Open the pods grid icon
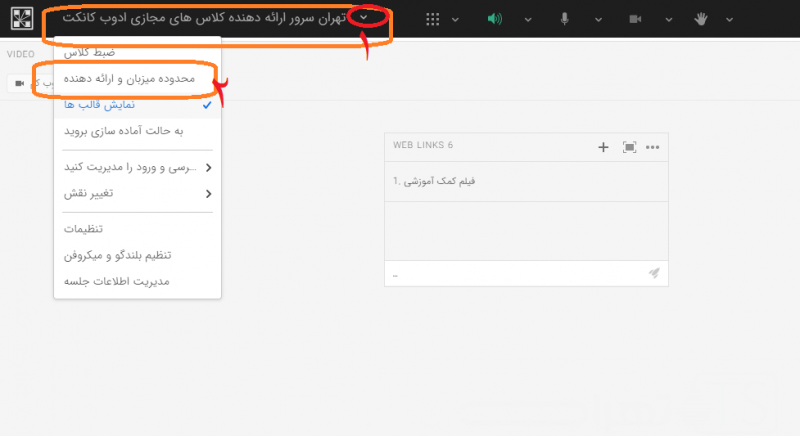Viewport: 800px width, 436px height. (x=432, y=19)
